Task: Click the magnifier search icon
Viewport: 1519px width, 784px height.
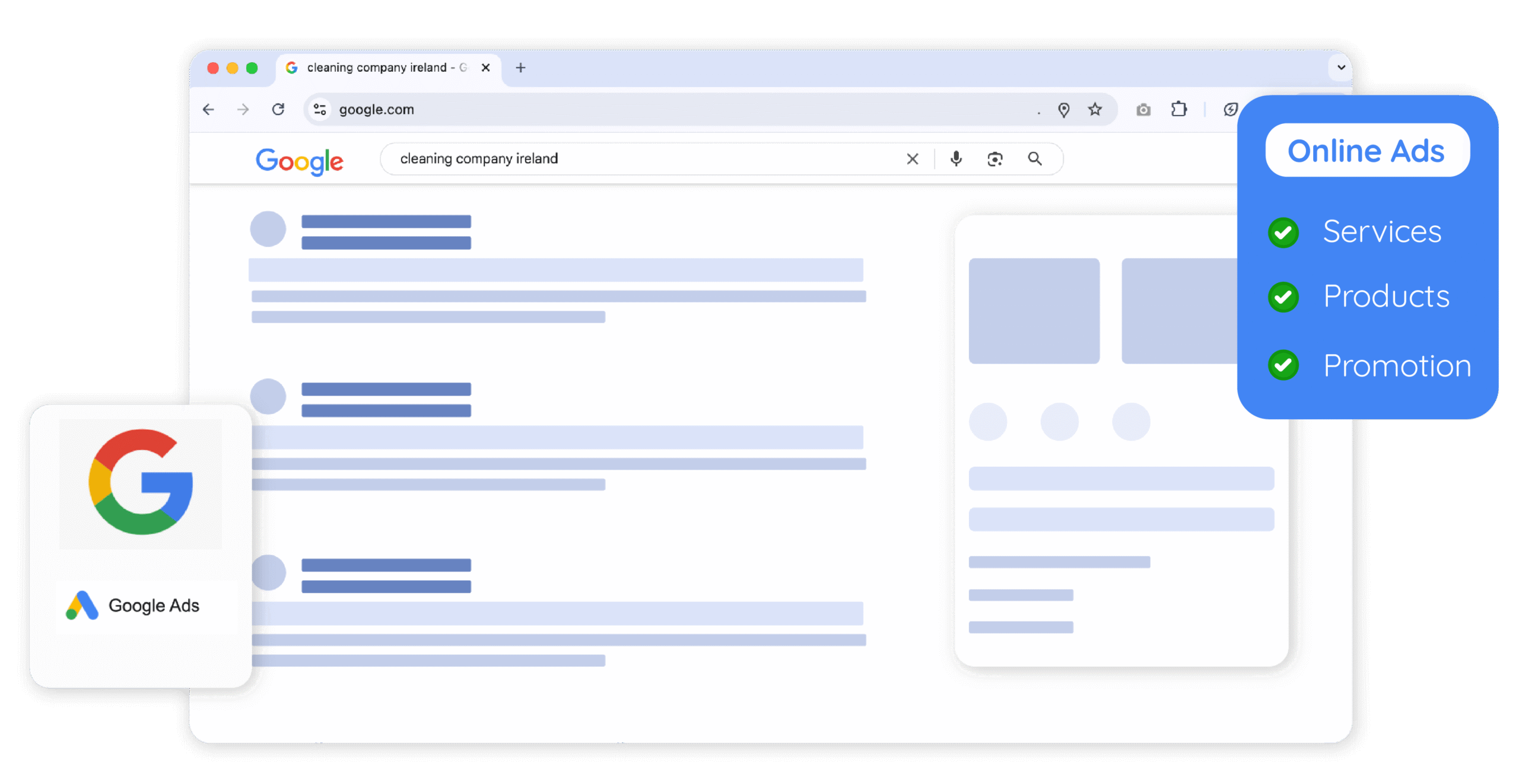Action: coord(1035,159)
